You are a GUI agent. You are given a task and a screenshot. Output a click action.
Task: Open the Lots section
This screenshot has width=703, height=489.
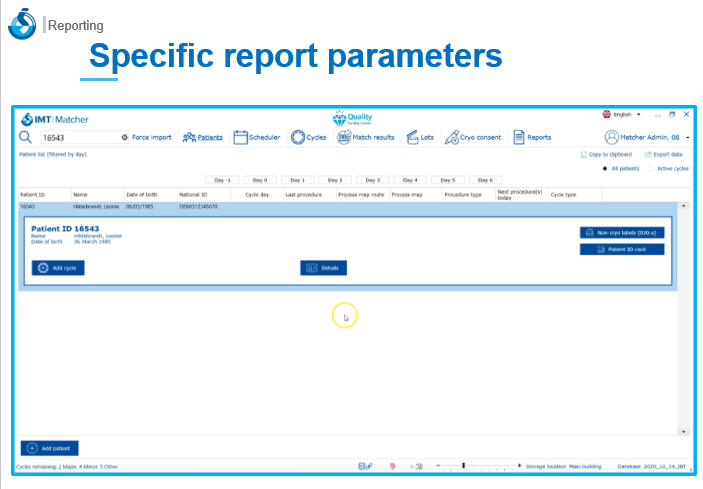coord(420,137)
